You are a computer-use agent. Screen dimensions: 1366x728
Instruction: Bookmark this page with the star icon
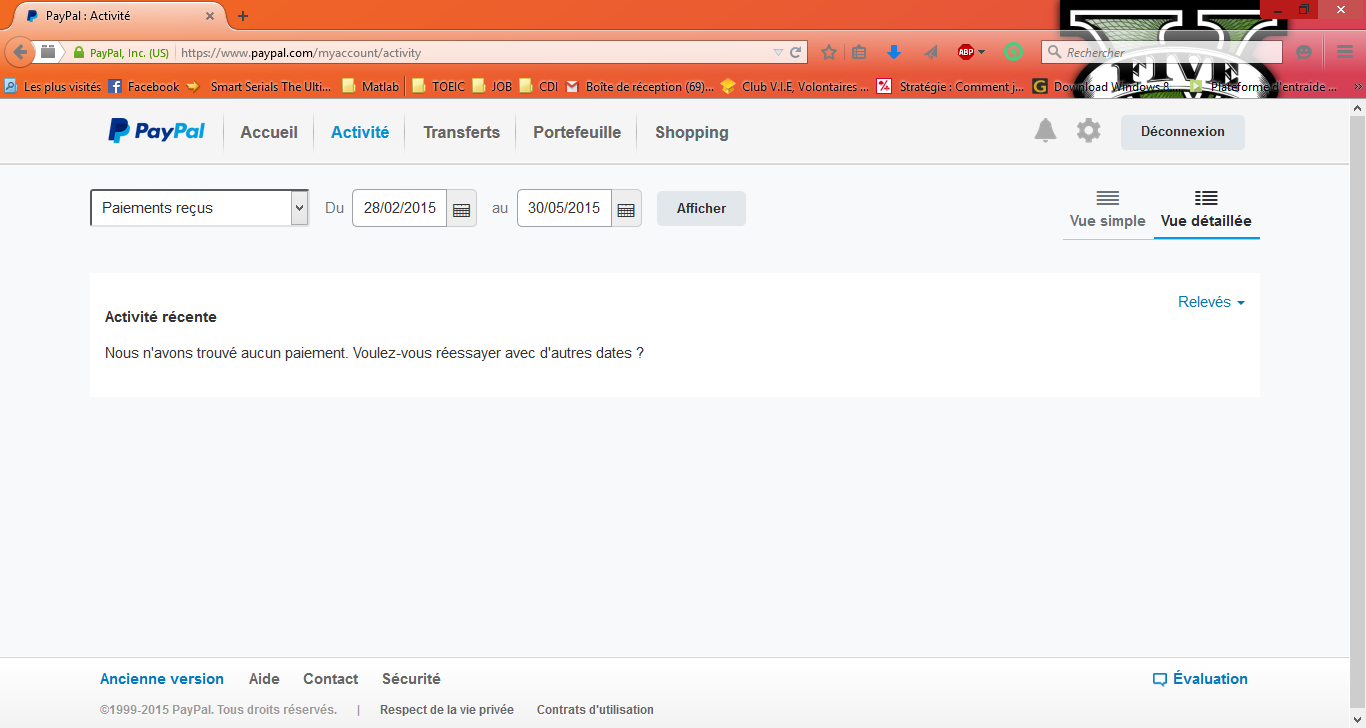coord(828,52)
